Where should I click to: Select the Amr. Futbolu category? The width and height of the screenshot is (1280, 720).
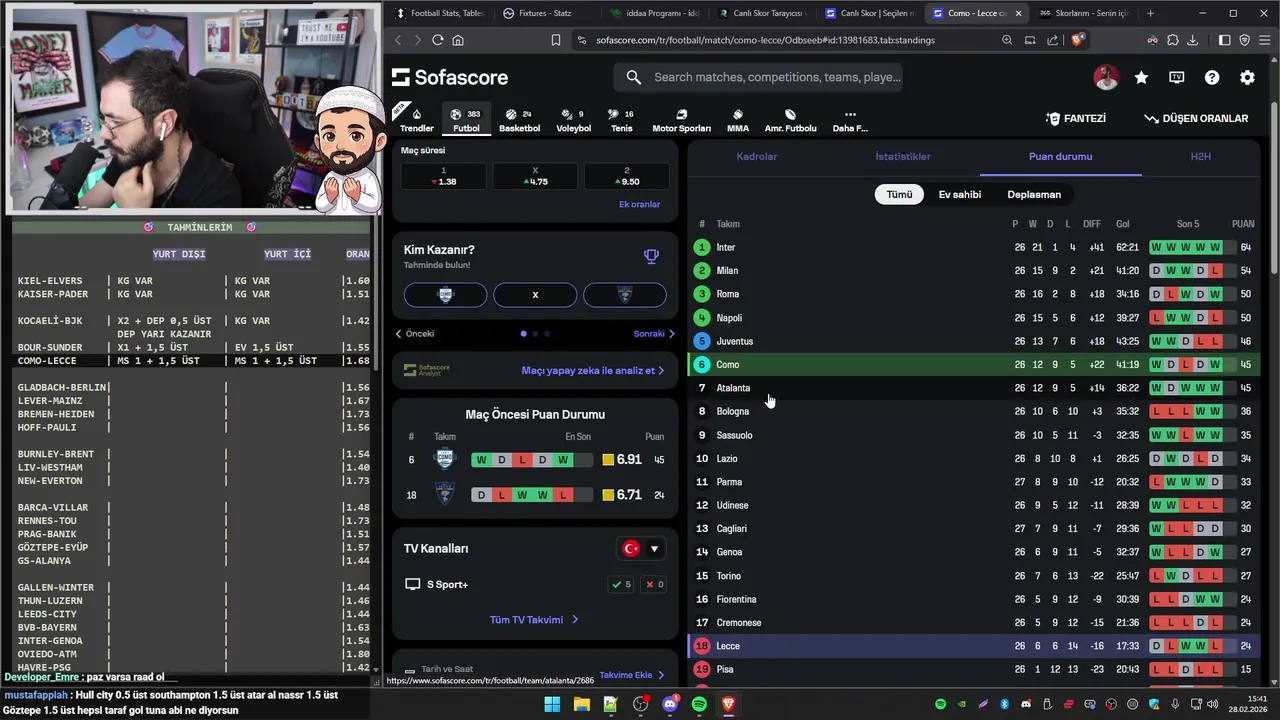(x=790, y=120)
